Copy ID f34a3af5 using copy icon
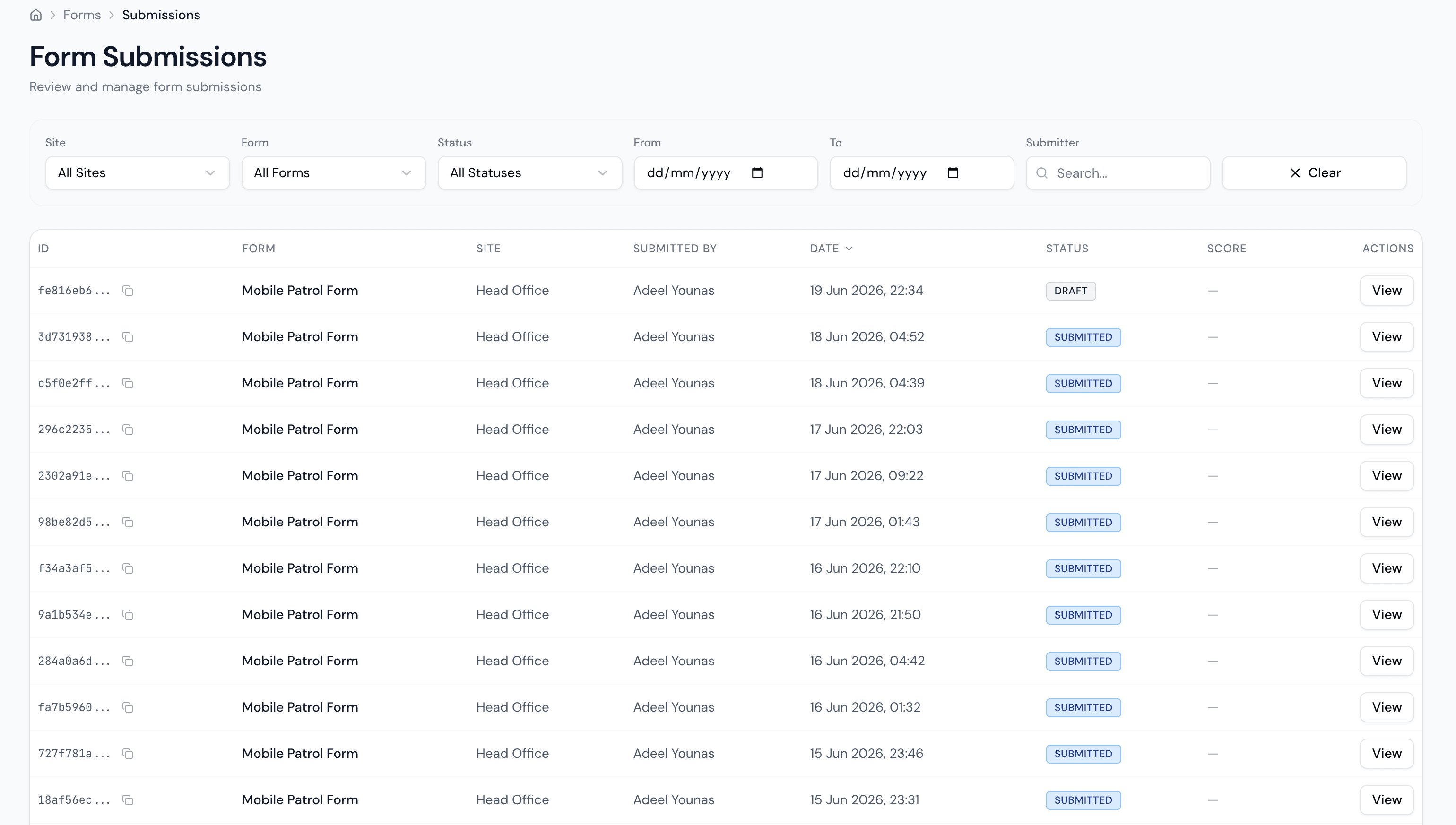The height and width of the screenshot is (825, 1456). [128, 568]
